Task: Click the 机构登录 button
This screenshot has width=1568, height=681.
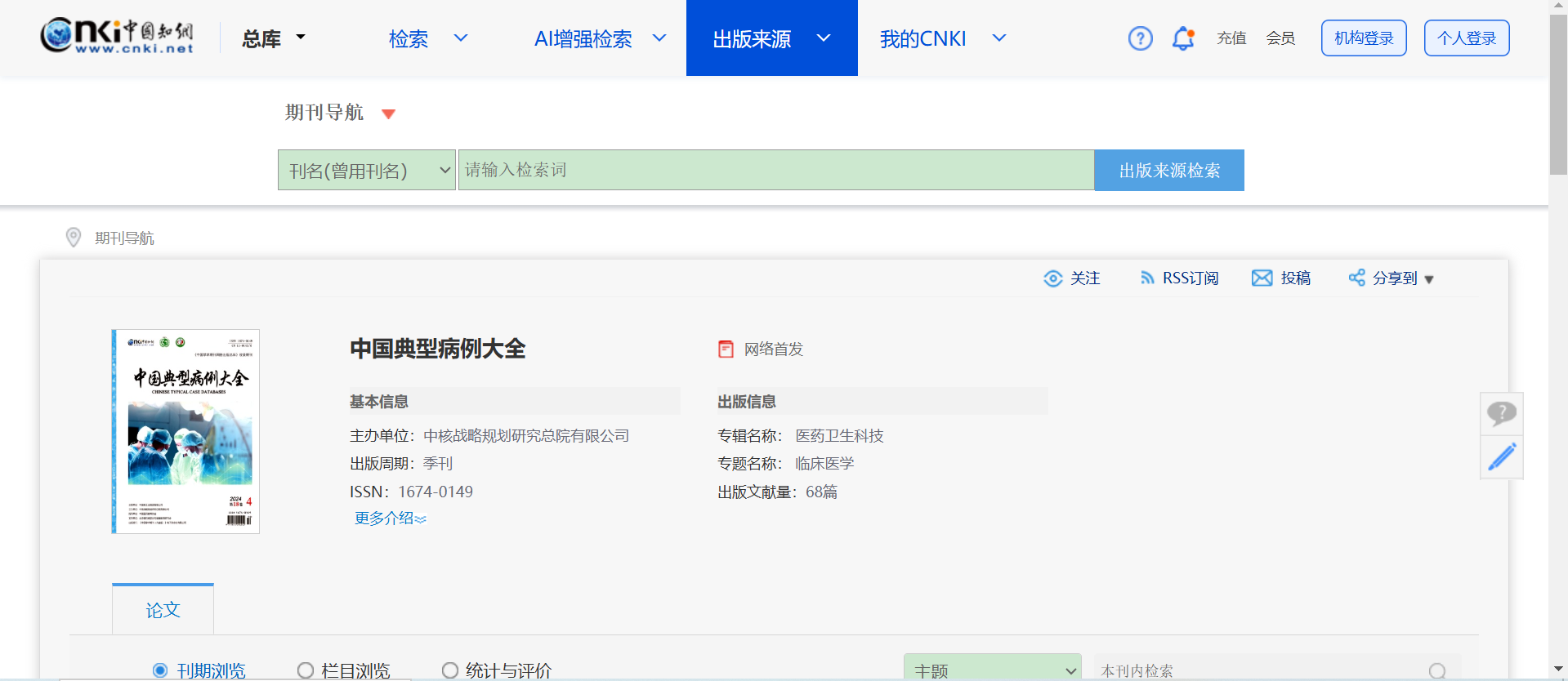Action: tap(1364, 38)
